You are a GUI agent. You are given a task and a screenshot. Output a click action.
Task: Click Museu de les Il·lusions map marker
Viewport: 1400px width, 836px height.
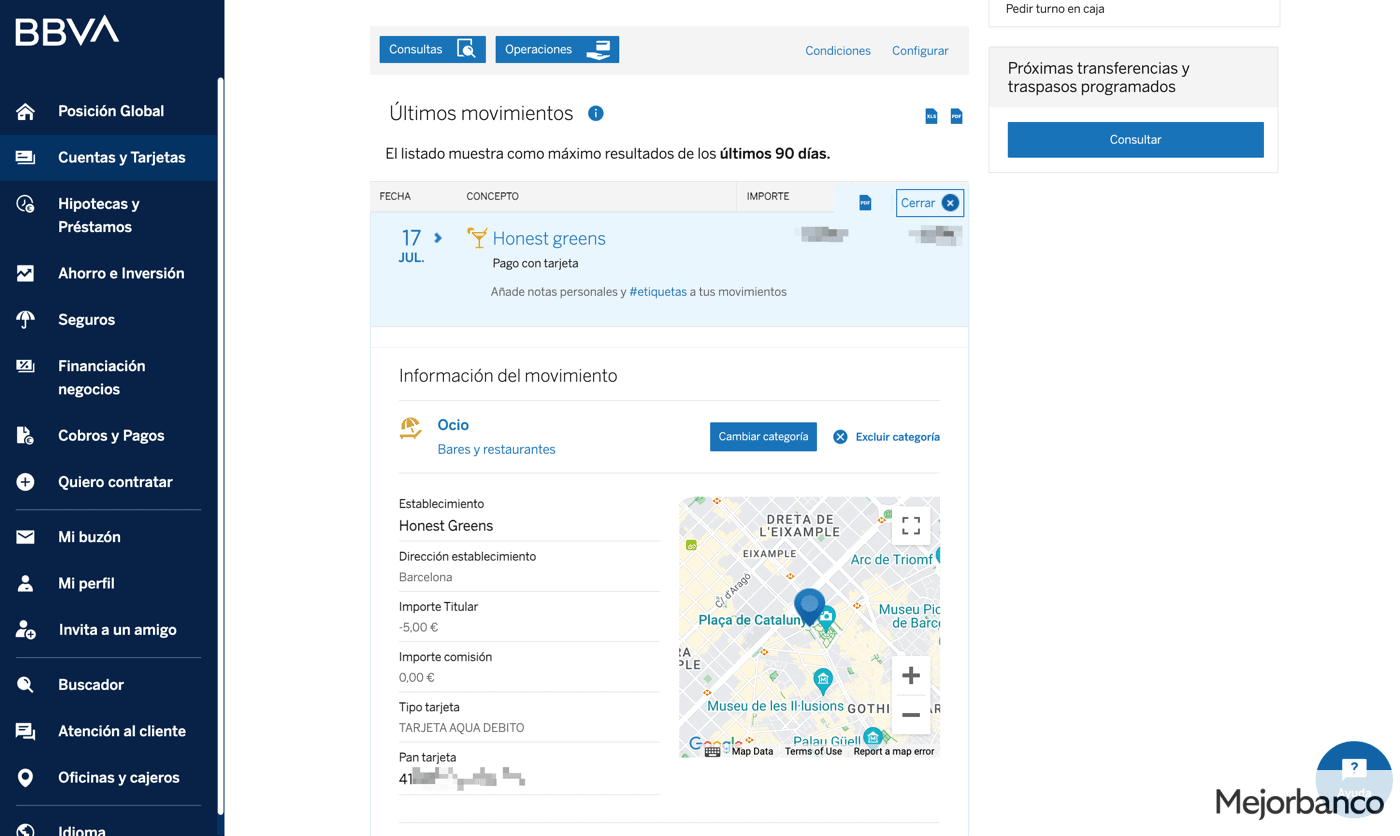[x=823, y=682]
